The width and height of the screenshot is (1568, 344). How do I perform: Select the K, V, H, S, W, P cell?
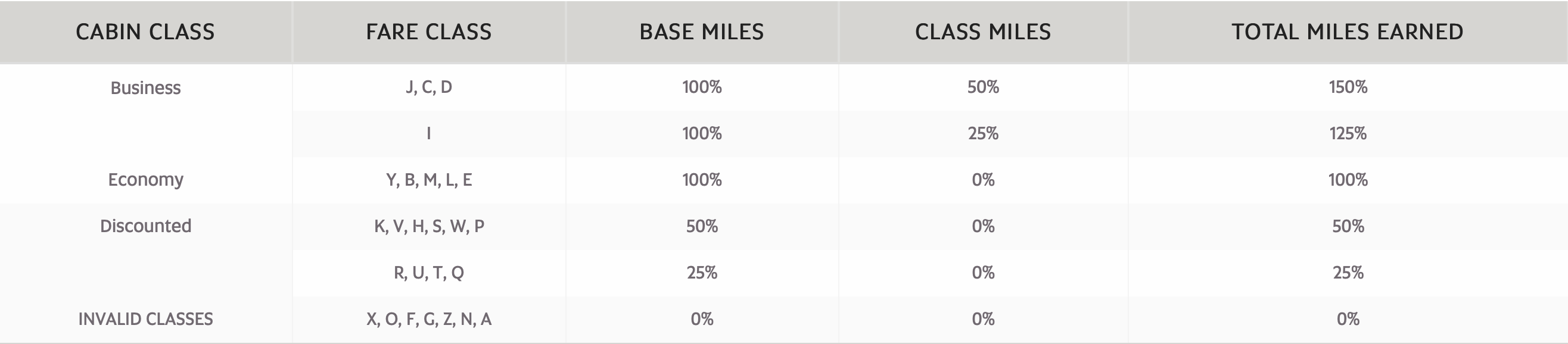[428, 226]
